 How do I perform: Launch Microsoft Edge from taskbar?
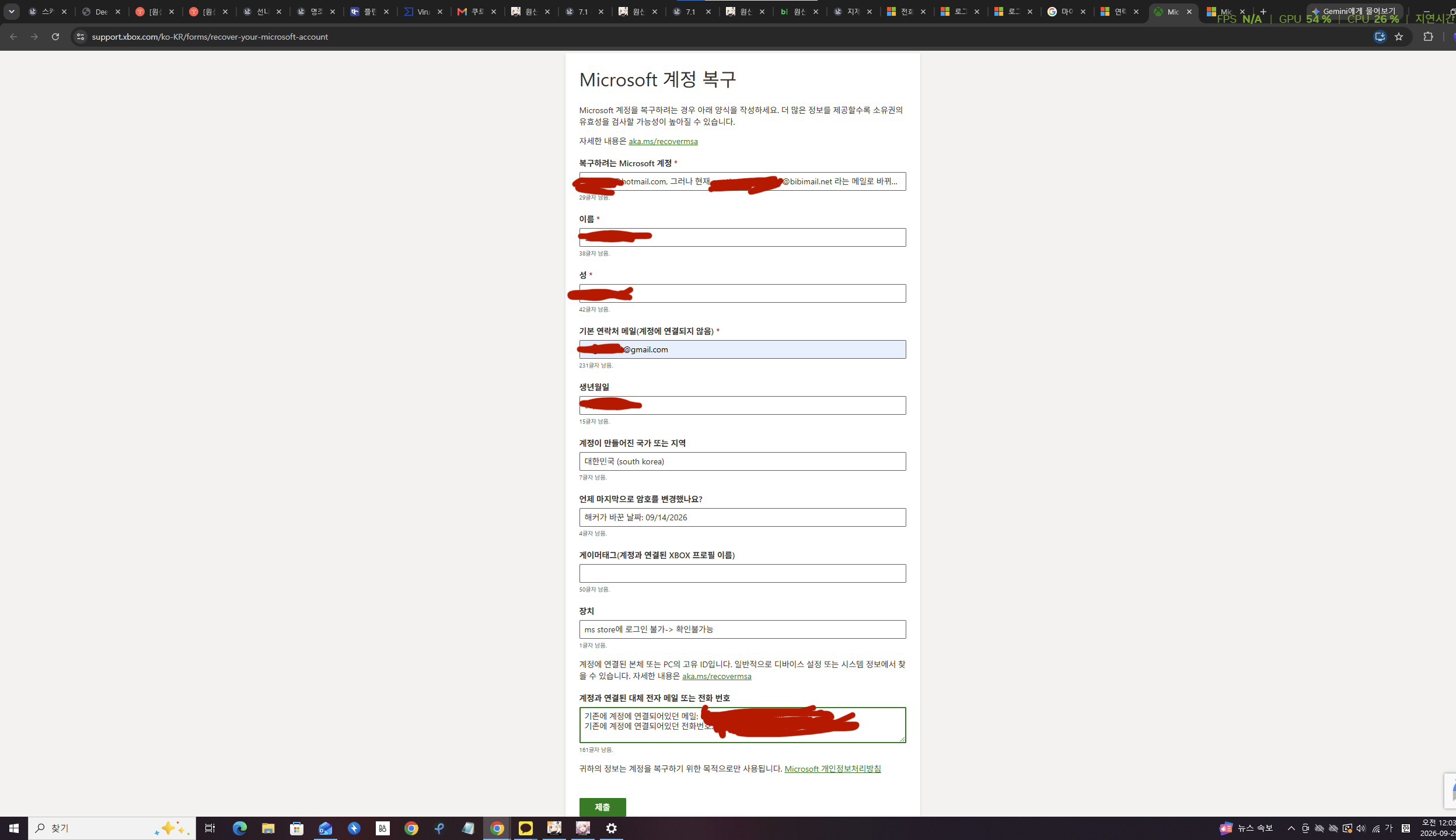tap(239, 828)
